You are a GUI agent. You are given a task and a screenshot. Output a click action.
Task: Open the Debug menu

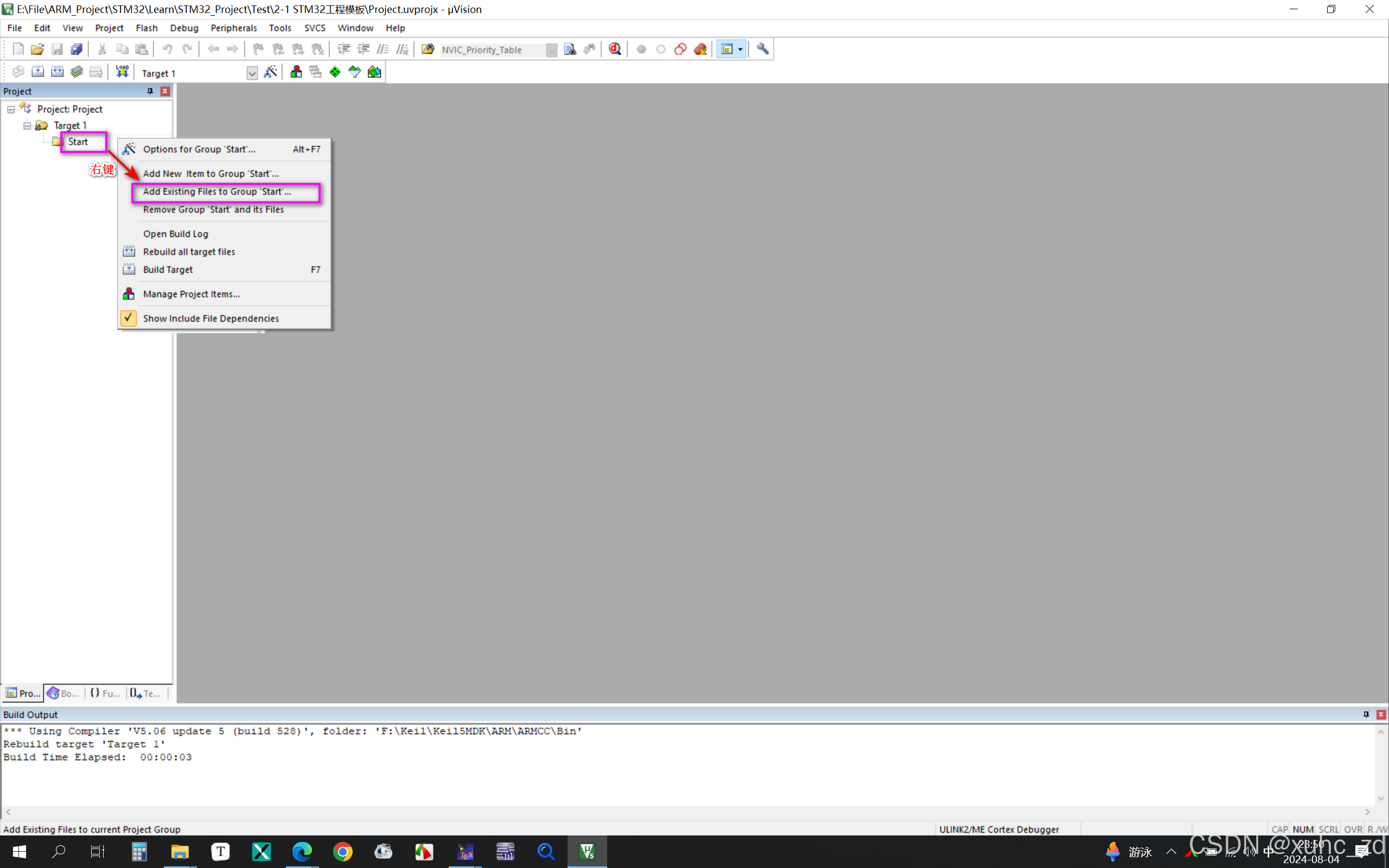[184, 28]
